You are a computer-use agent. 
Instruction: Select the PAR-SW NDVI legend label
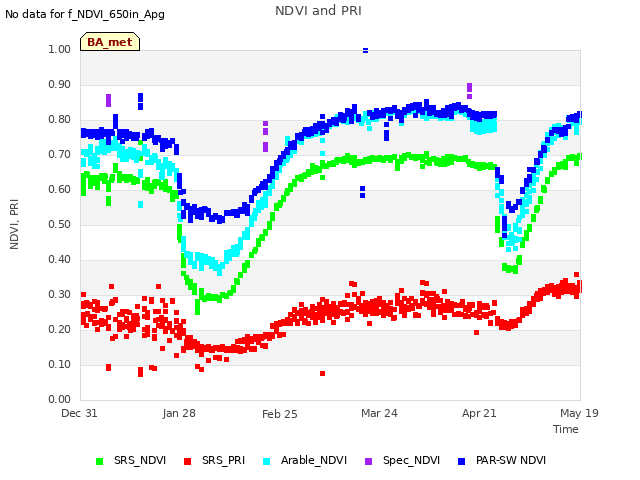[x=511, y=460]
